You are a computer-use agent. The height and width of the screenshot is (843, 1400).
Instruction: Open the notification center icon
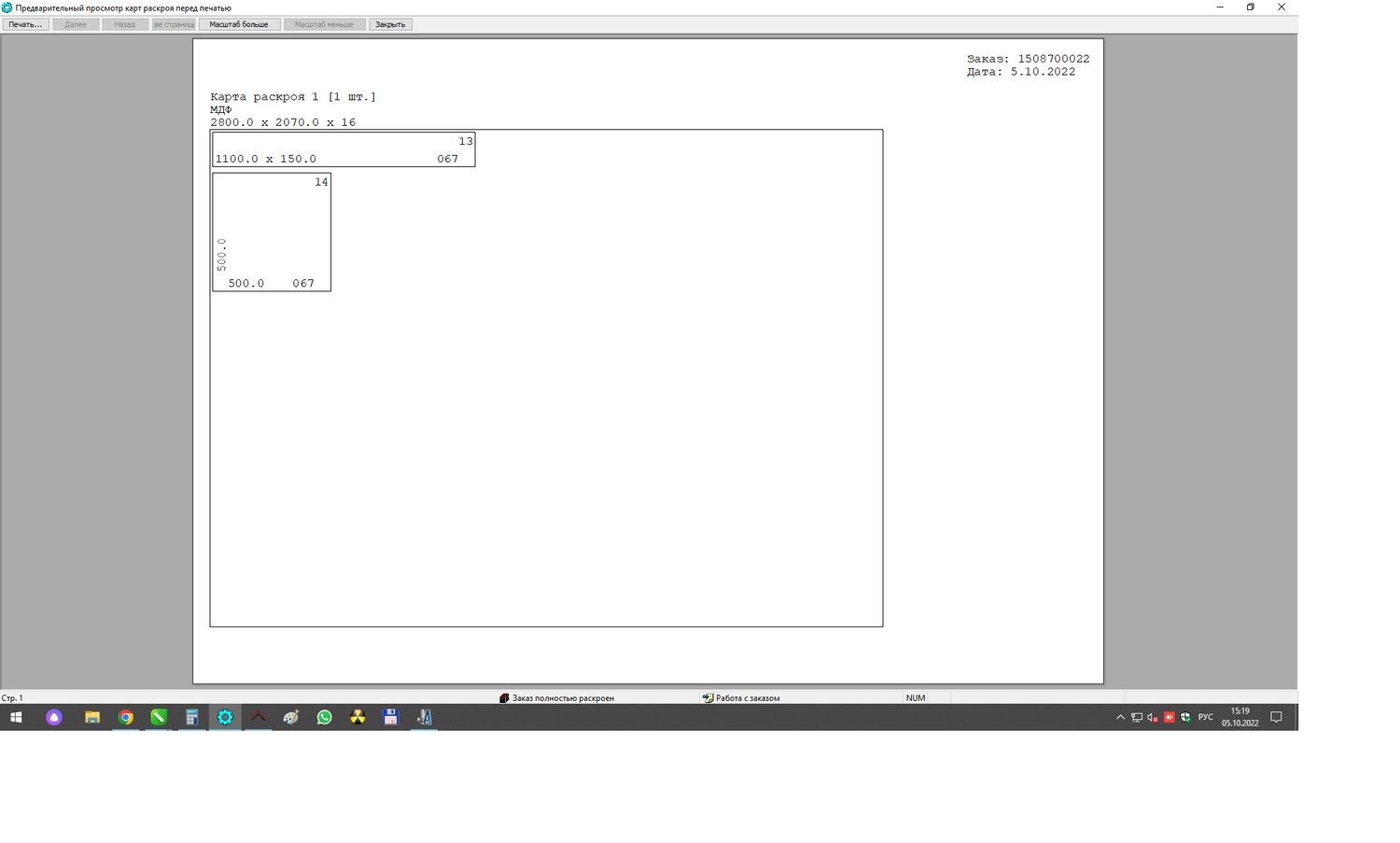pos(1277,717)
